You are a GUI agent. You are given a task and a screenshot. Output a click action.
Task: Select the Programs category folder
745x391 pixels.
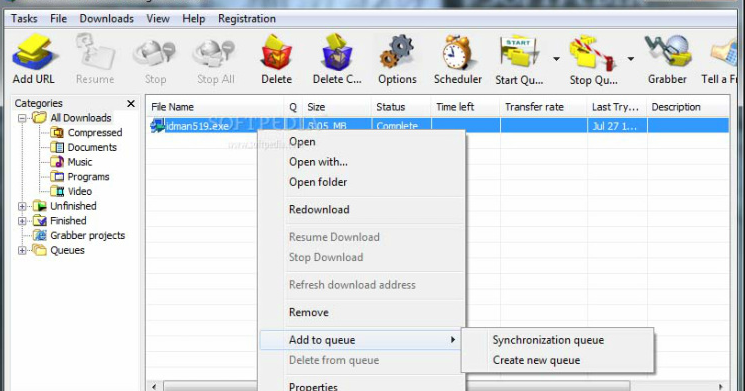(79, 177)
